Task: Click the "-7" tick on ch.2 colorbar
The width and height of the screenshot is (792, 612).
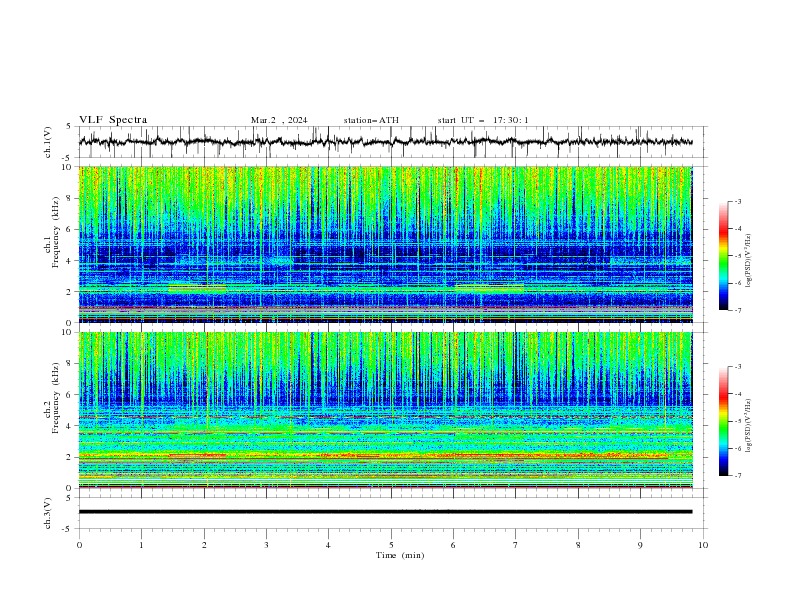Action: 737,476
